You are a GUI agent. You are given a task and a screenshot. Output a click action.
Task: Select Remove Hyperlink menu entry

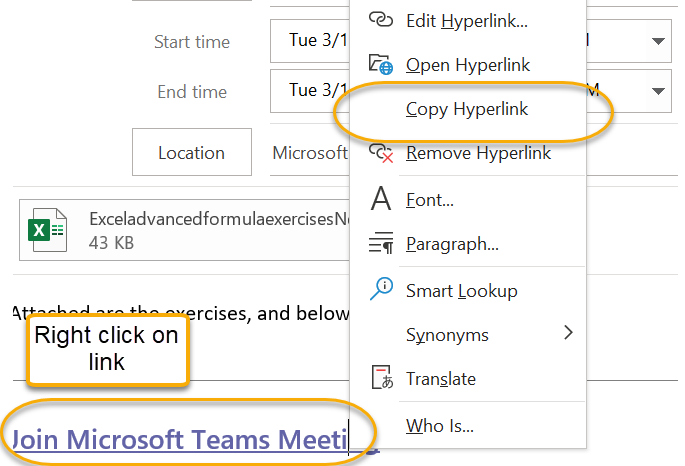pos(467,153)
